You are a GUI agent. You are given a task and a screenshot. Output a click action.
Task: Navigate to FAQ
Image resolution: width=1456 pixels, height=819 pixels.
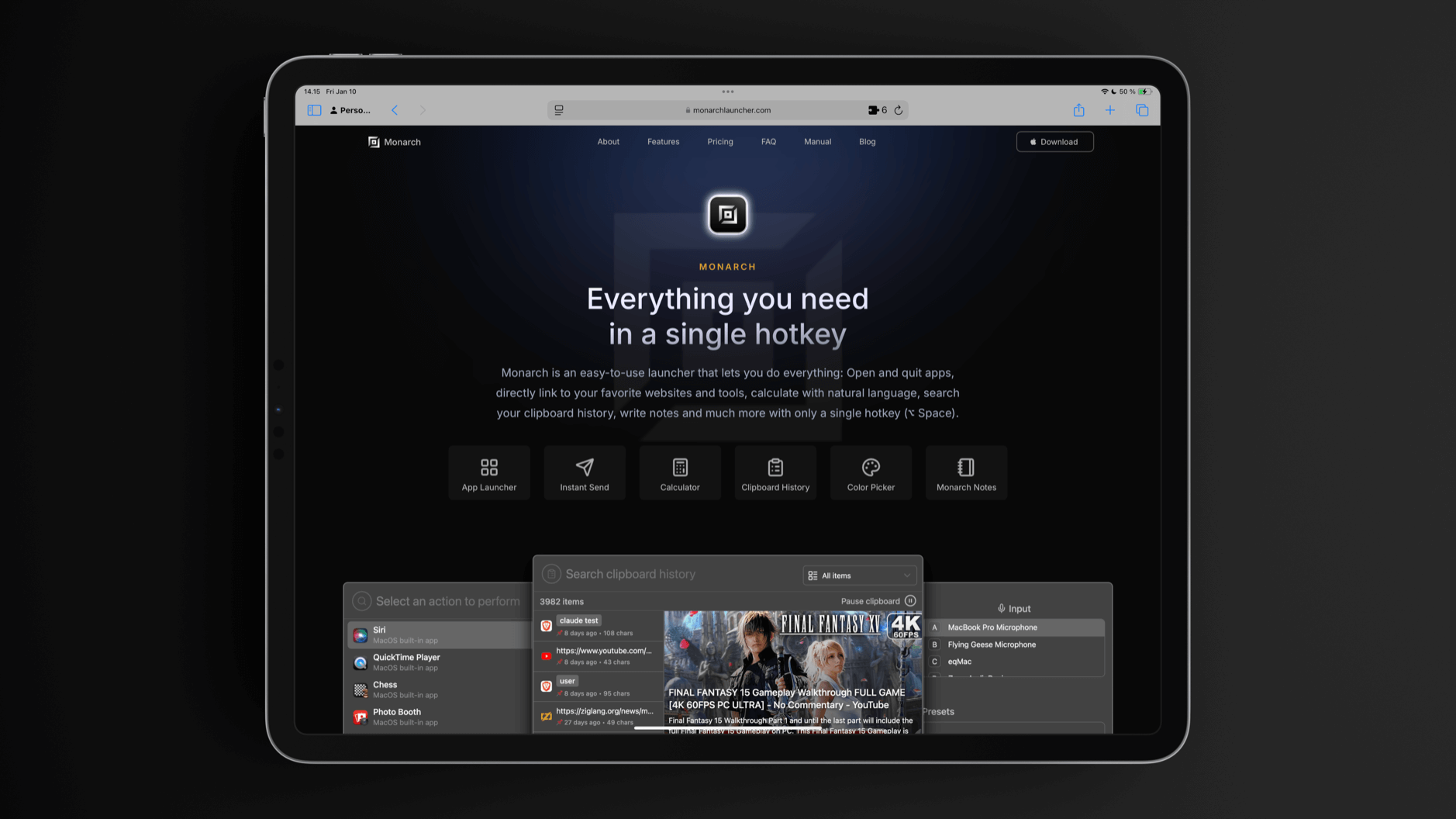(768, 142)
